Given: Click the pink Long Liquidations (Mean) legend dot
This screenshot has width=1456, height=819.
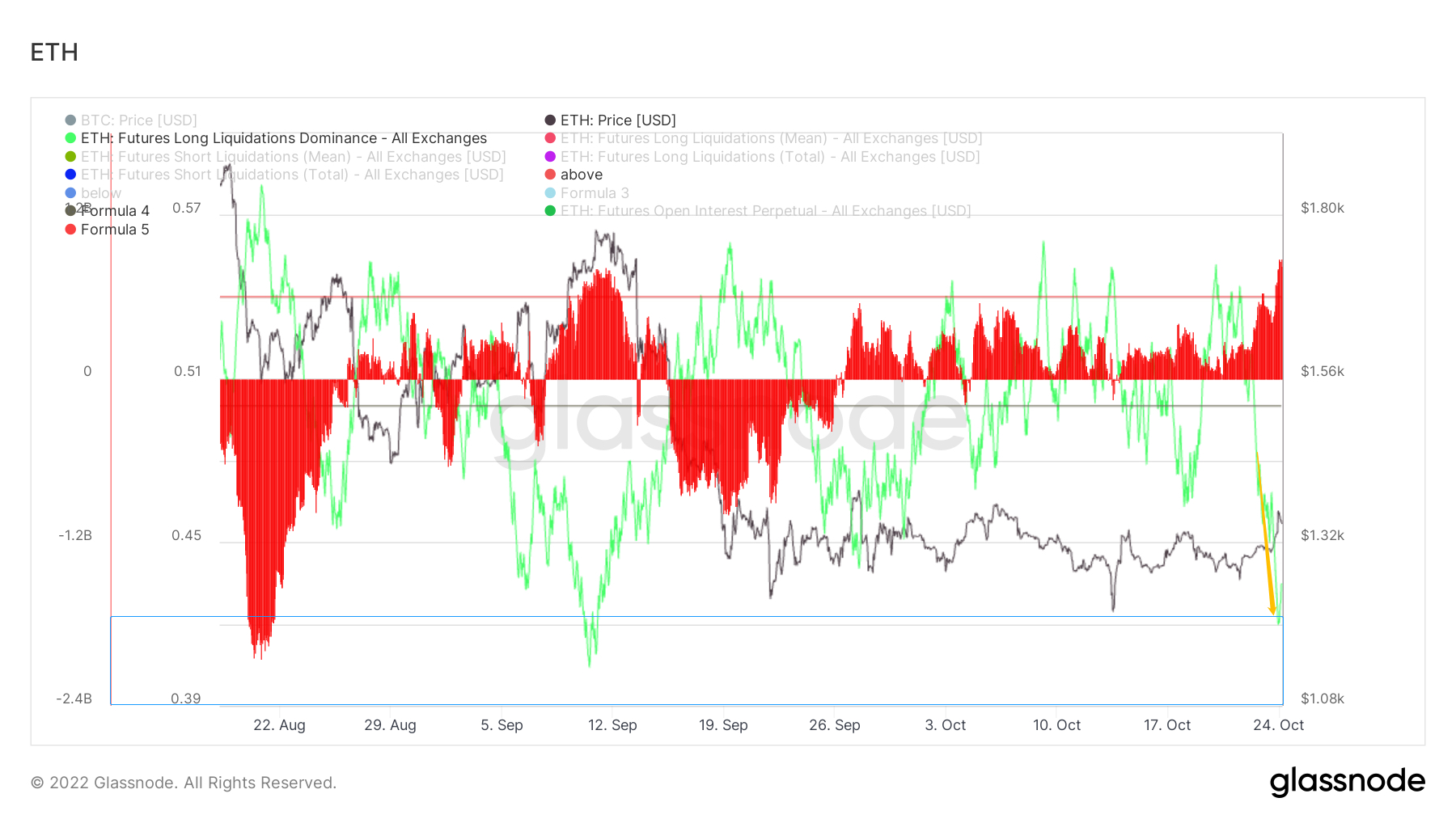Looking at the screenshot, I should (550, 138).
